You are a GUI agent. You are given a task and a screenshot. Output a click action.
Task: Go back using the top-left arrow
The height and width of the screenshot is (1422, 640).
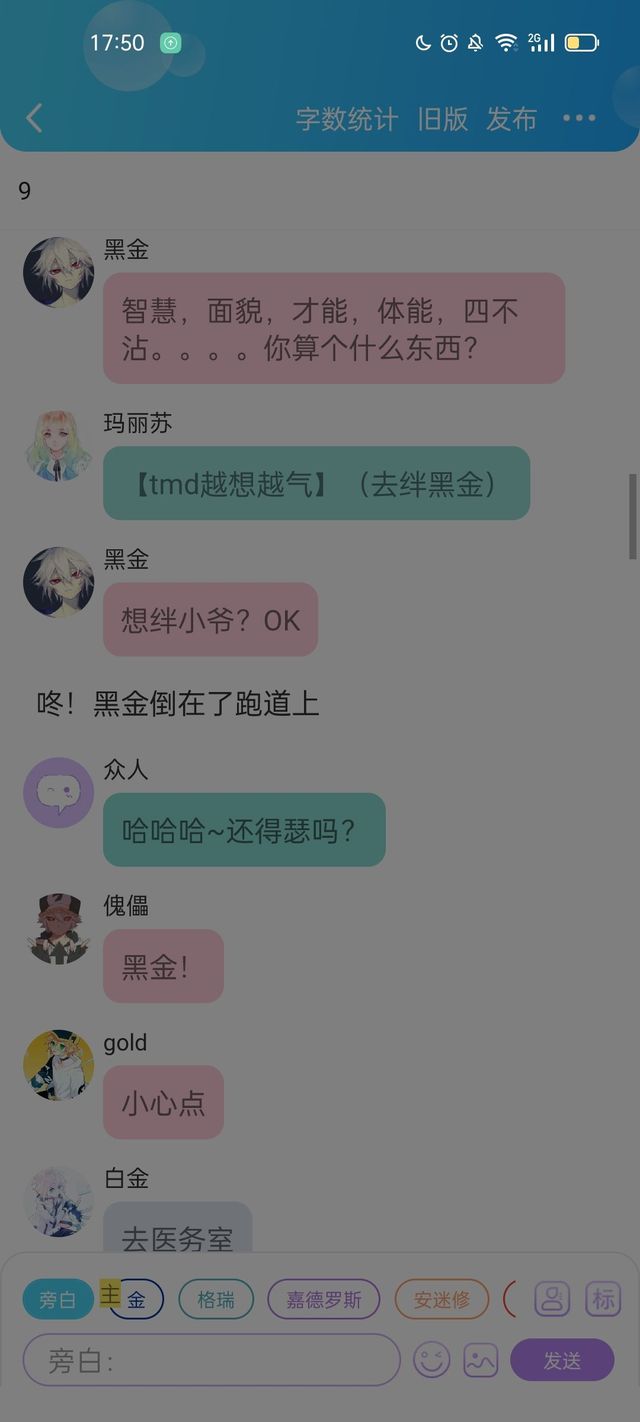[x=34, y=119]
